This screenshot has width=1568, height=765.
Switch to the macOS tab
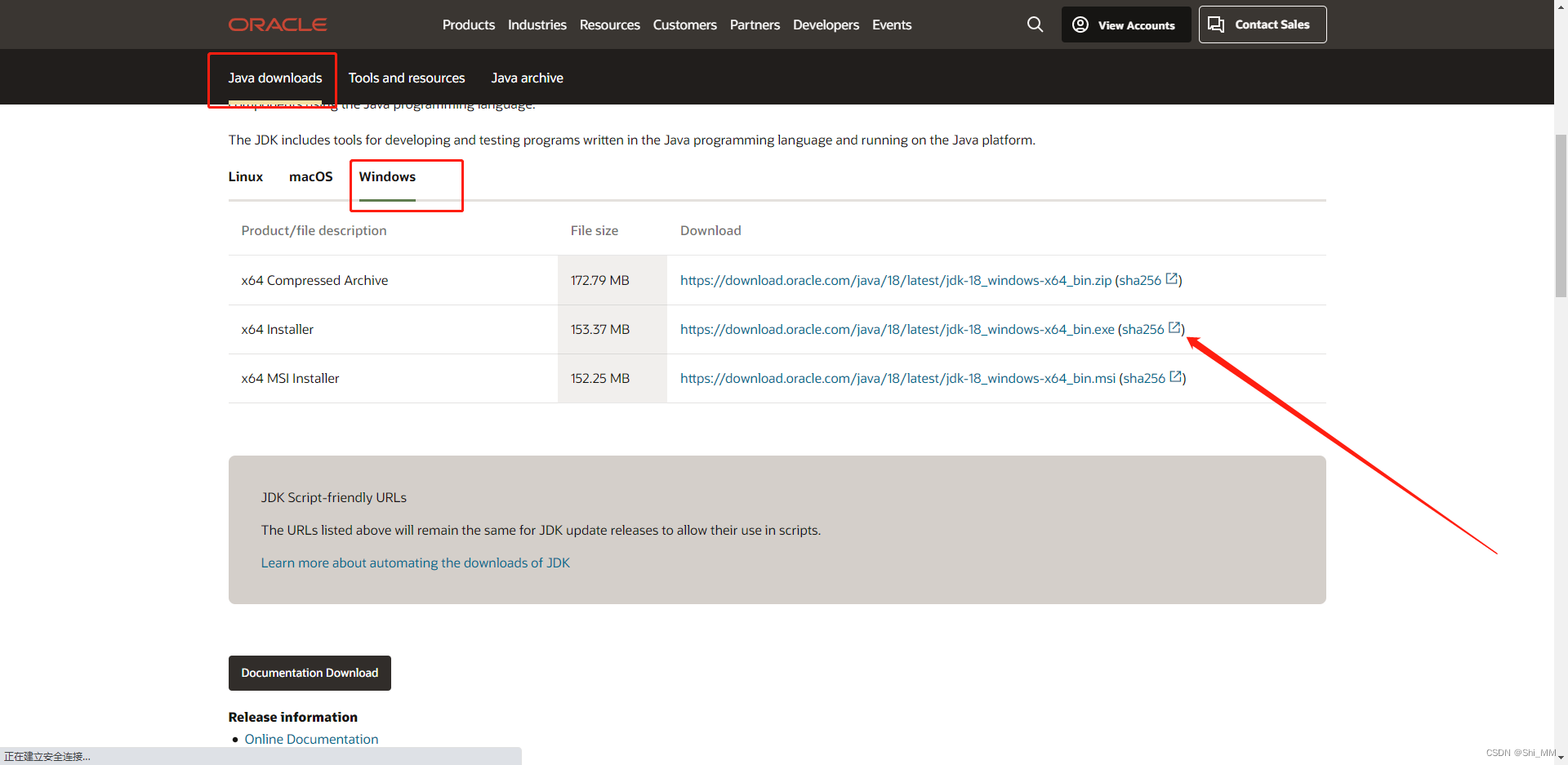pos(311,176)
